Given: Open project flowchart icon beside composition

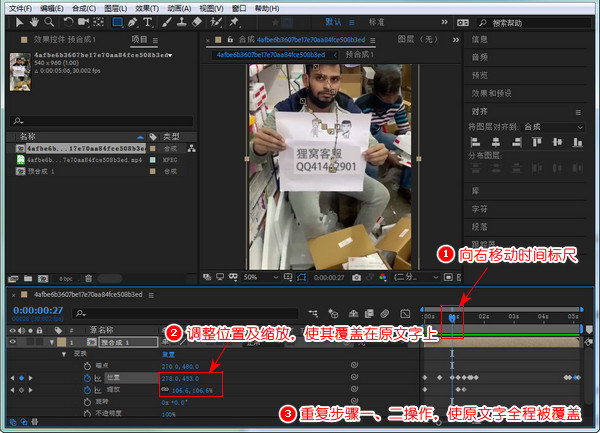Looking at the screenshot, I should pyautogui.click(x=191, y=148).
